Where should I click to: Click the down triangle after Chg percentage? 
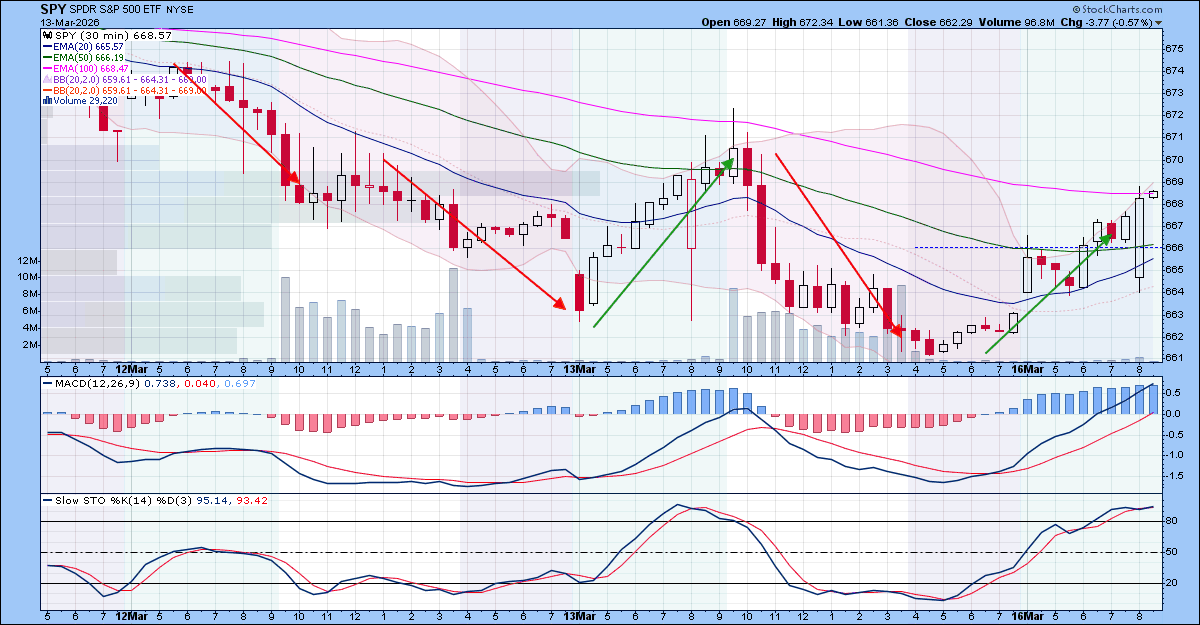tap(1159, 22)
